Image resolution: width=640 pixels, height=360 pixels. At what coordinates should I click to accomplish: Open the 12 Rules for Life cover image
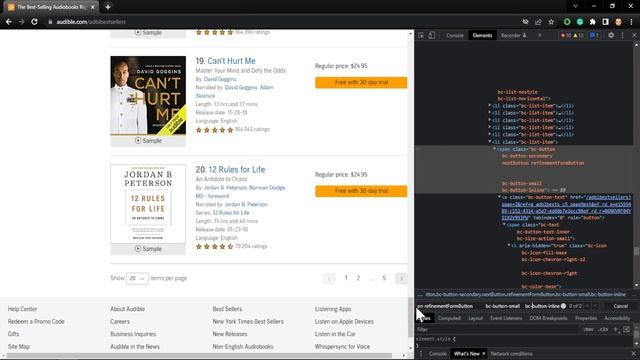(148, 204)
